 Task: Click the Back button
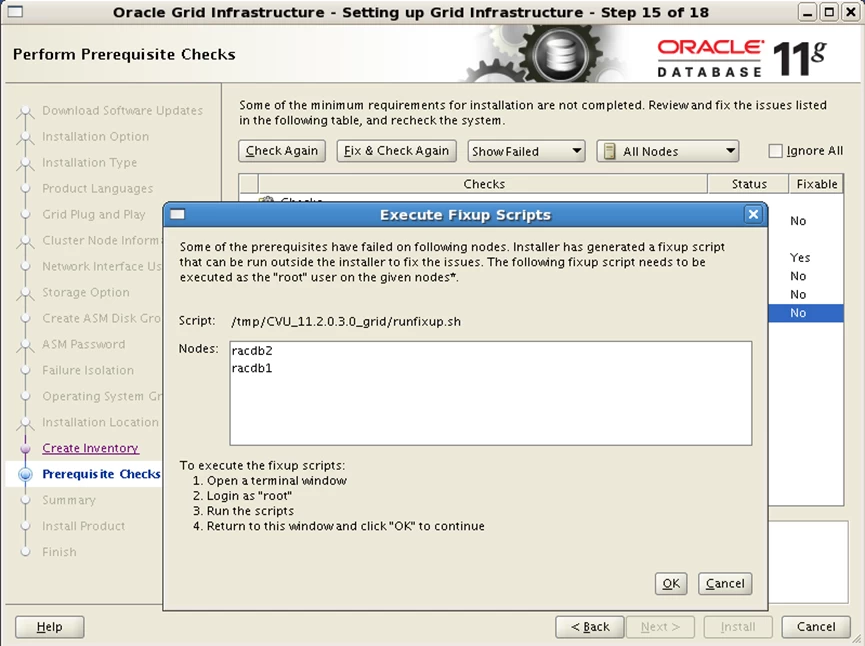coord(590,627)
